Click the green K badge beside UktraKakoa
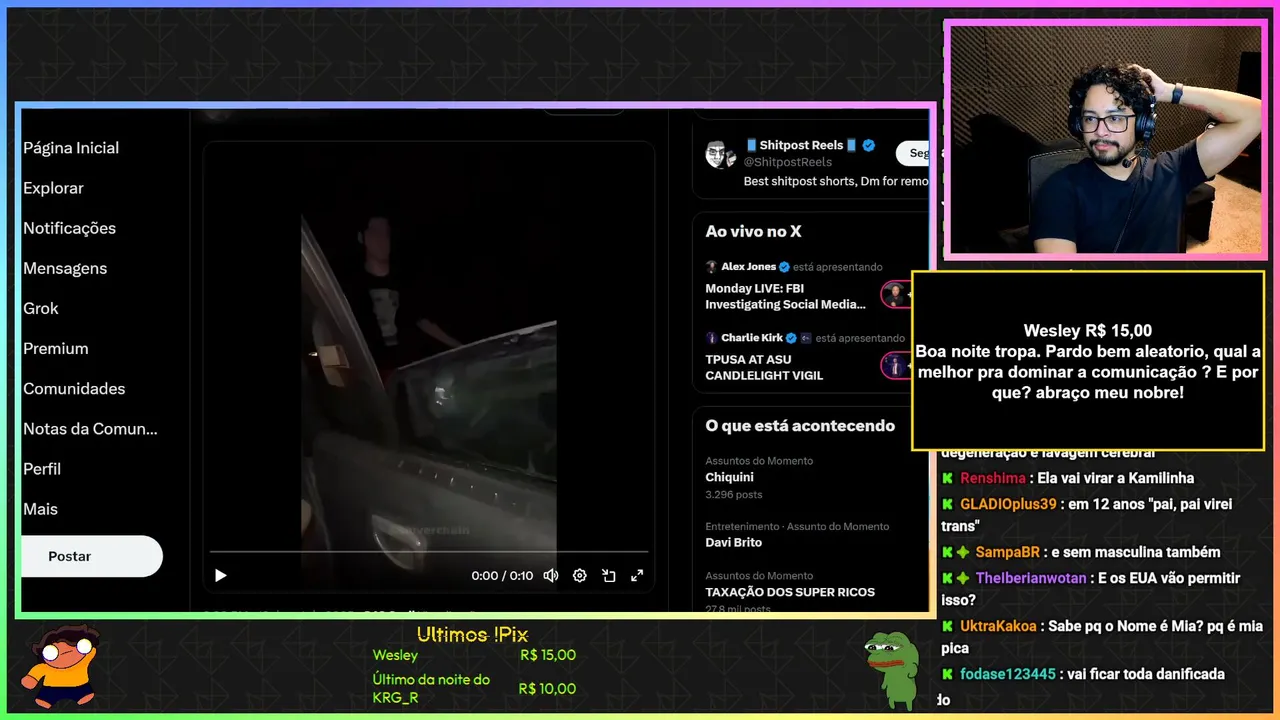 pyautogui.click(x=947, y=626)
